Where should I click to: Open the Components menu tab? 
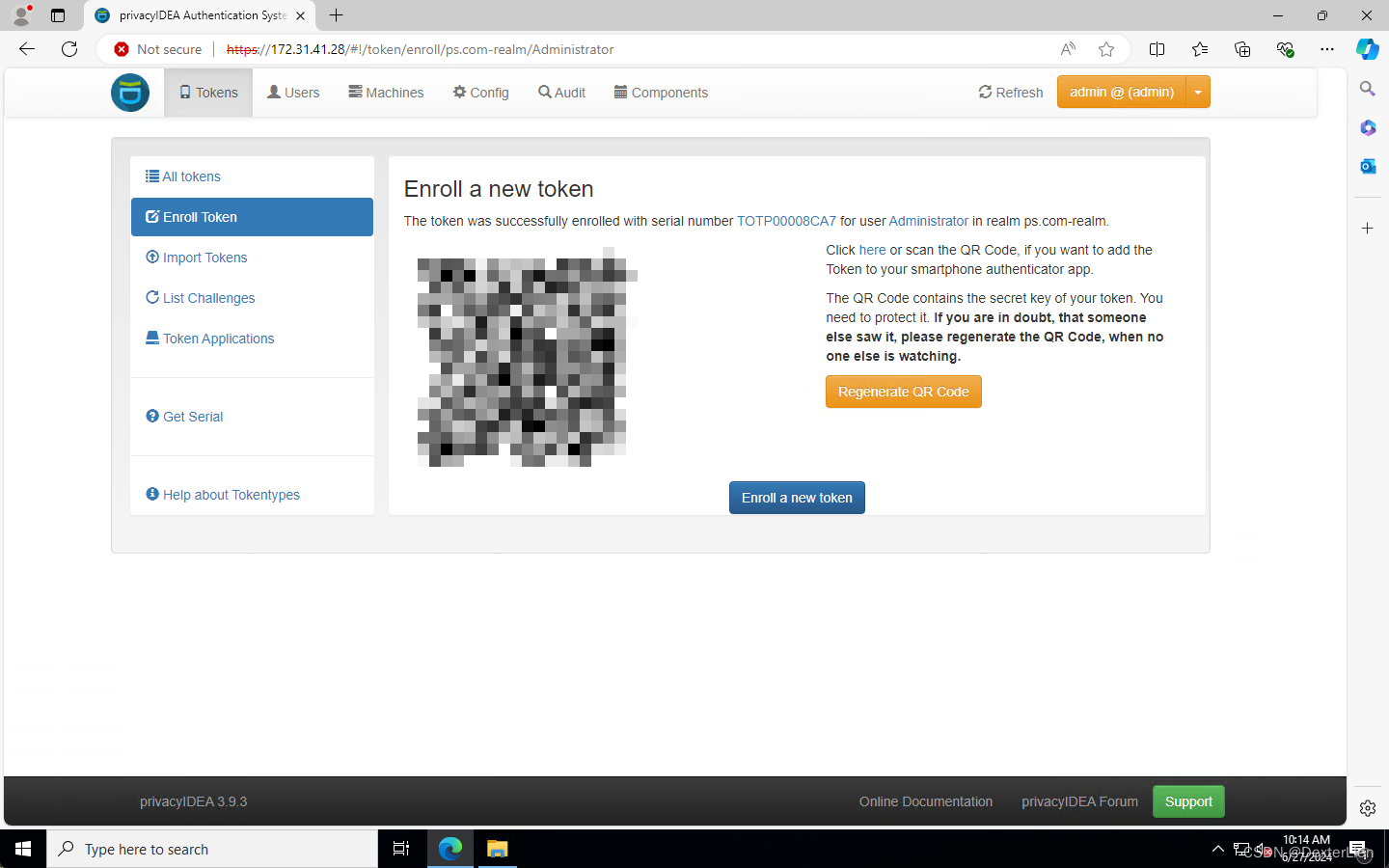661,93
